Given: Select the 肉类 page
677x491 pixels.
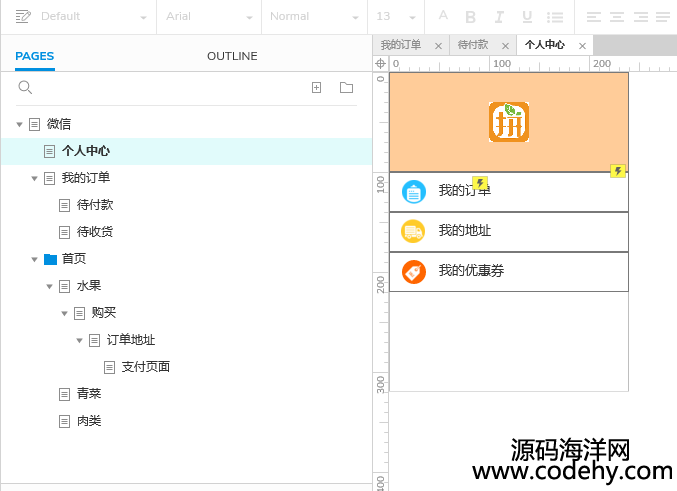Looking at the screenshot, I should (x=89, y=421).
